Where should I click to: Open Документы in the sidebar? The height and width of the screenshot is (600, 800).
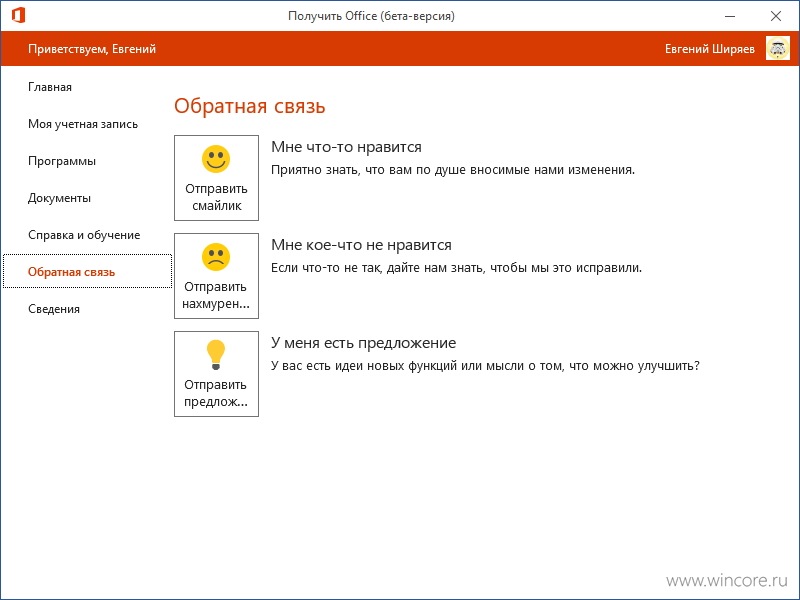(x=59, y=198)
